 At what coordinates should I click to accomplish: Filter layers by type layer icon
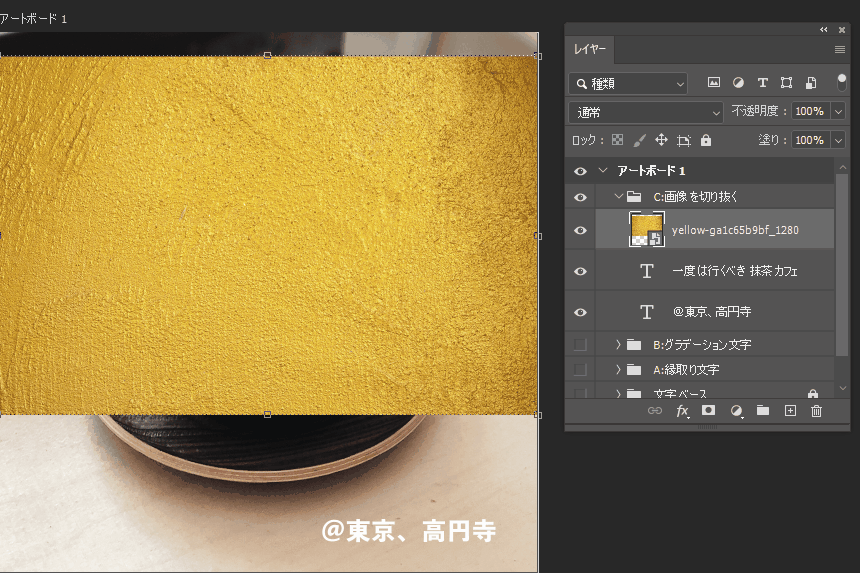click(x=762, y=82)
